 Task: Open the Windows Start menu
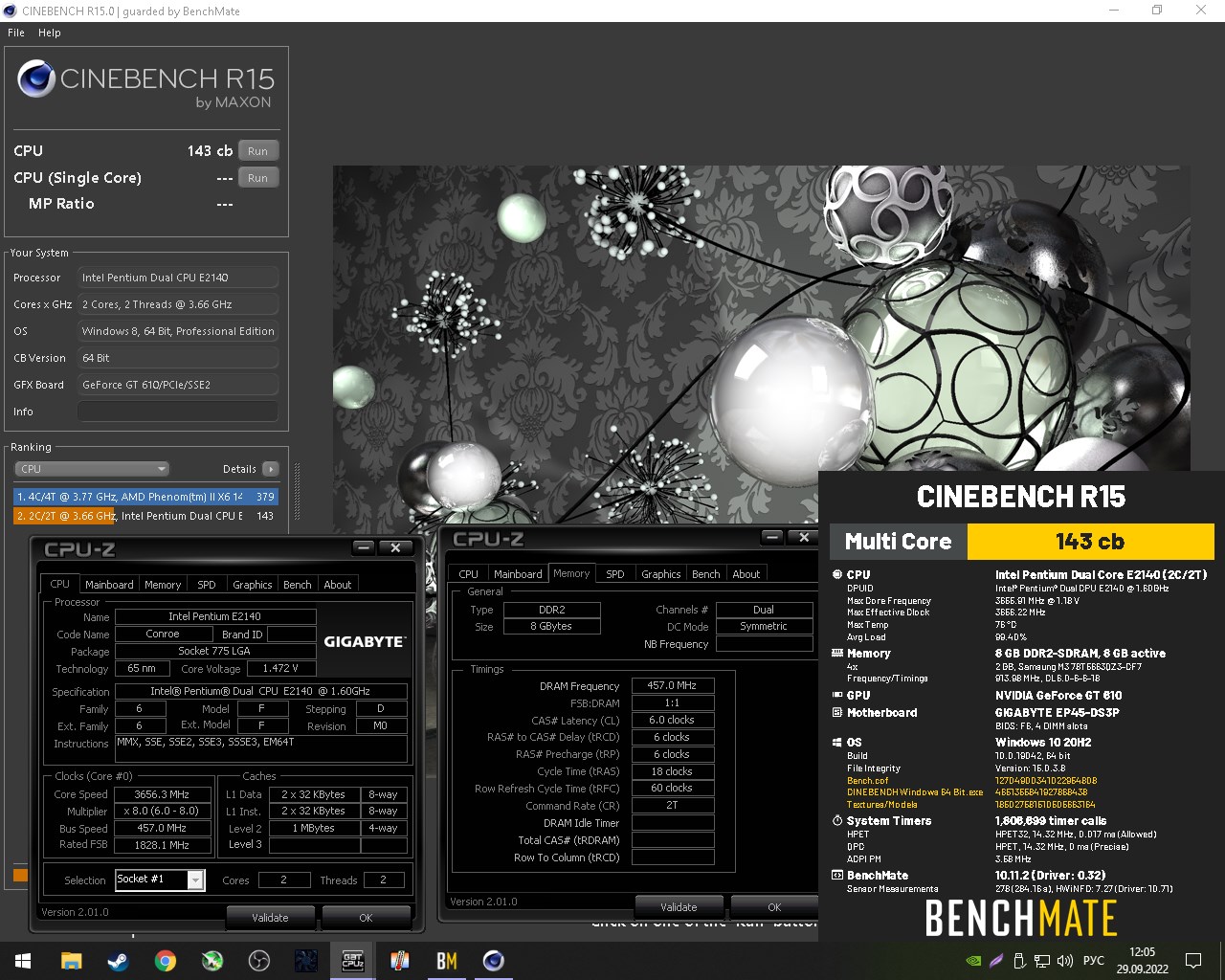pyautogui.click(x=23, y=961)
